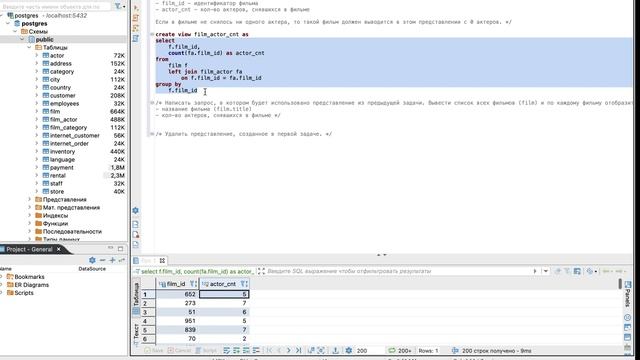Select row number 3 header in results

pyautogui.click(x=148, y=312)
